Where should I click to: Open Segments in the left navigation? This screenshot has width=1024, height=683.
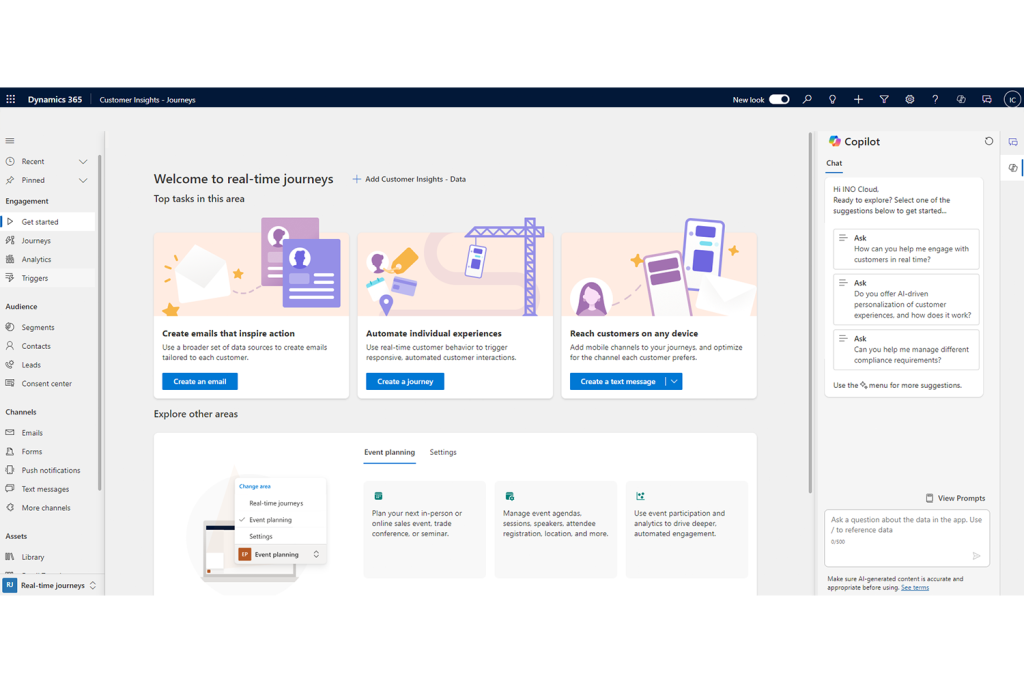click(38, 327)
